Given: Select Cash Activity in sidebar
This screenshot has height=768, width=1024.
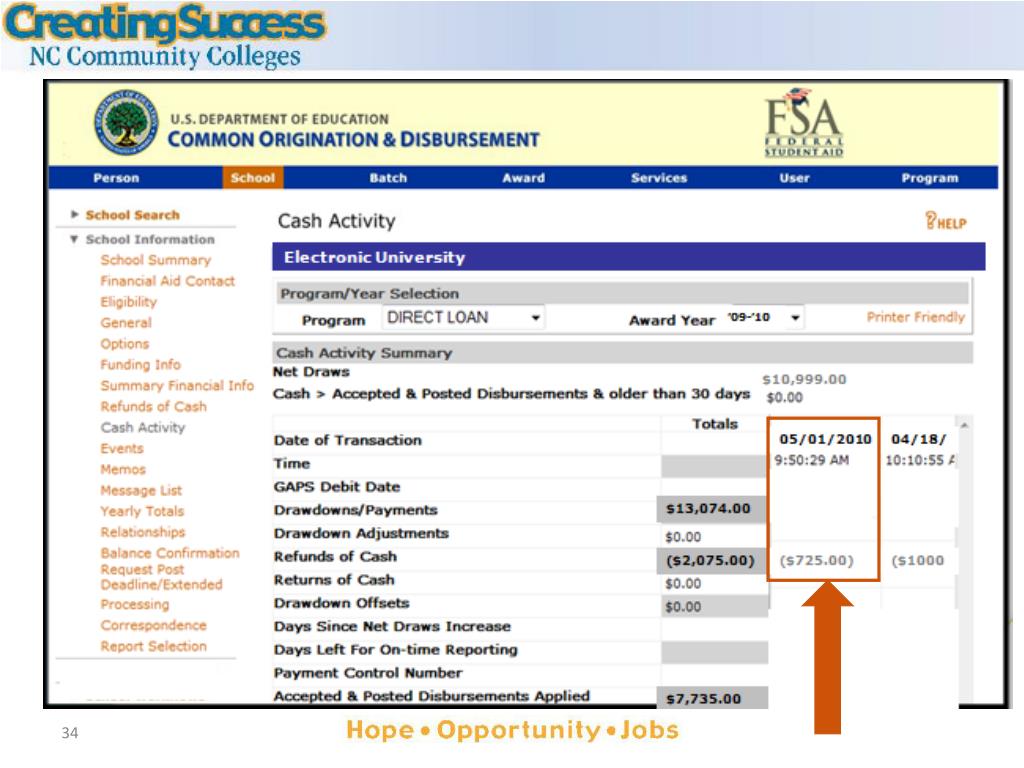Looking at the screenshot, I should pos(143,427).
